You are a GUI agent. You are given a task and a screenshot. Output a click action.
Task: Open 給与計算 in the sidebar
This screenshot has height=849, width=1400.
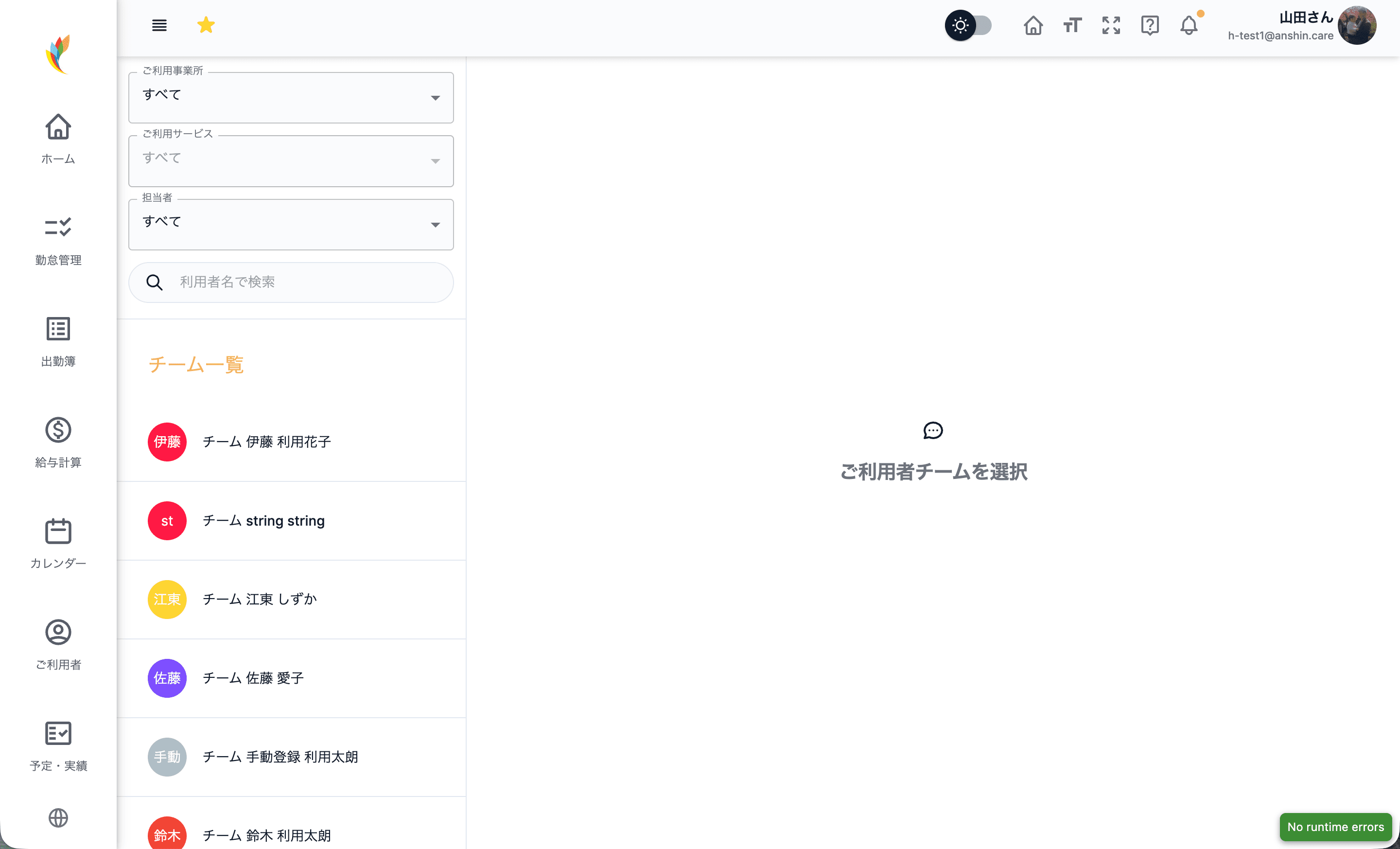58,442
